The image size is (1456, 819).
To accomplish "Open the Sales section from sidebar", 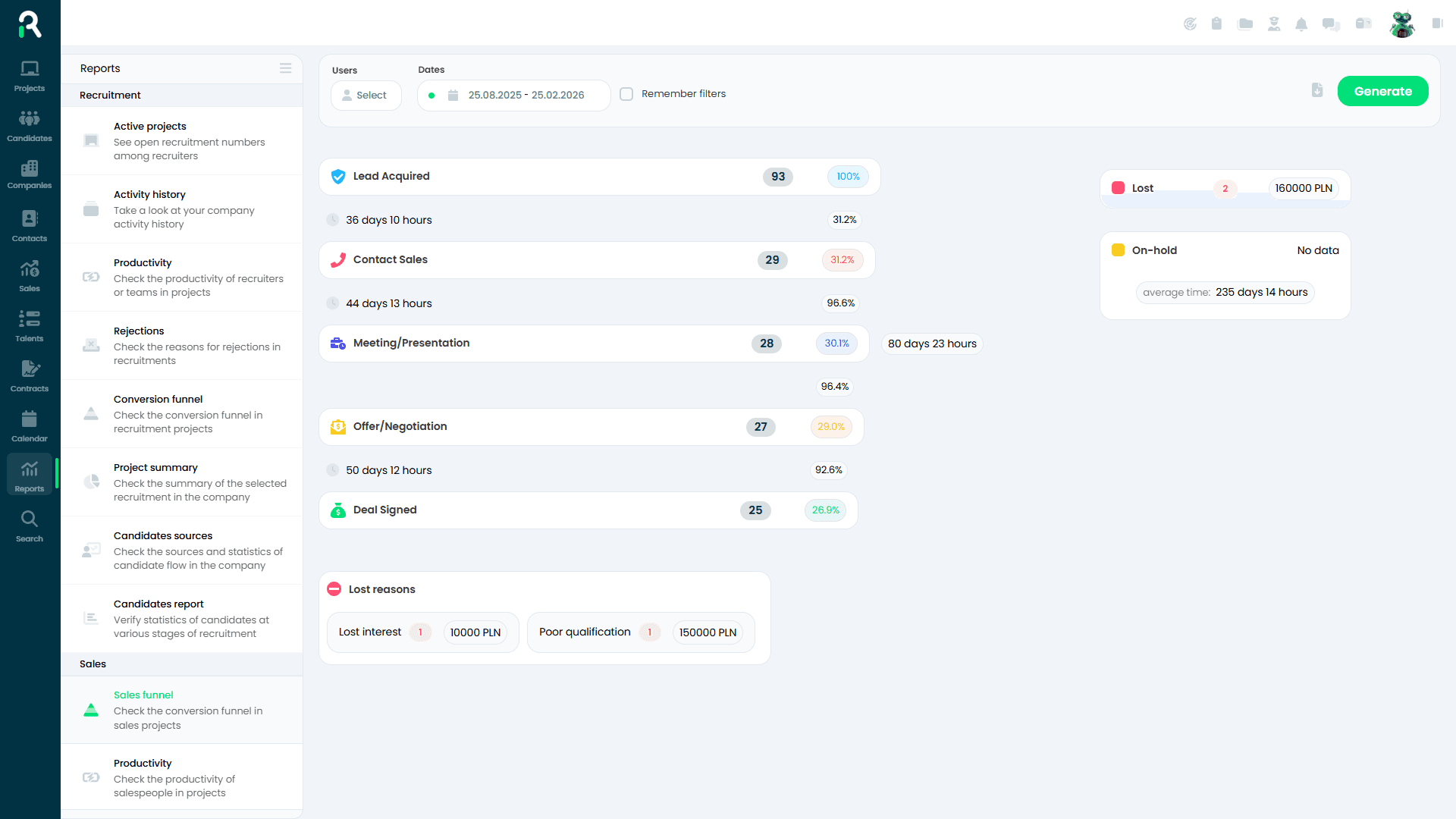I will click(x=29, y=273).
